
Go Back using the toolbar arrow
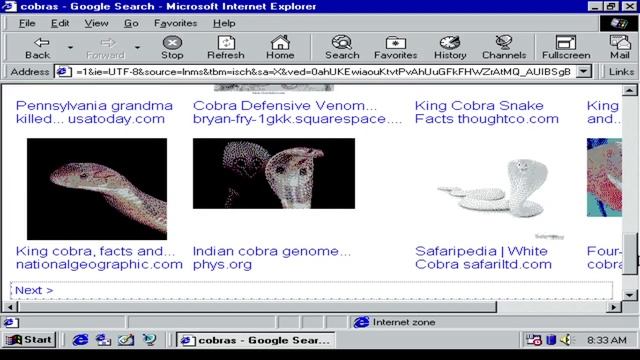click(38, 47)
